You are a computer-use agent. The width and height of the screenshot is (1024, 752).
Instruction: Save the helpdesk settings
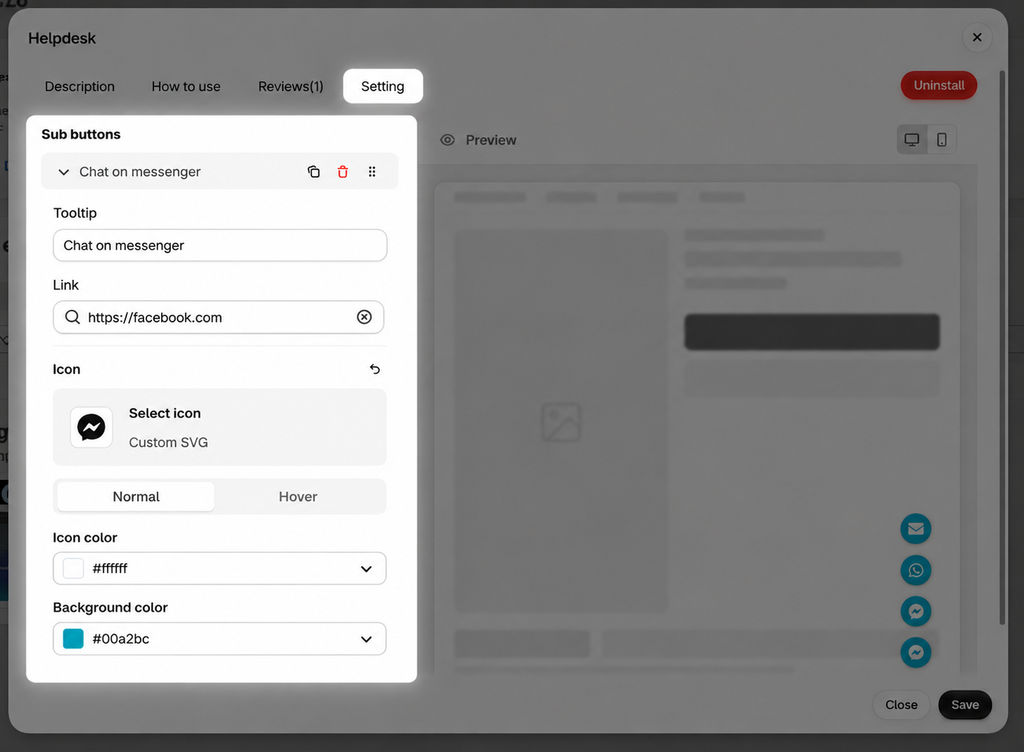965,705
